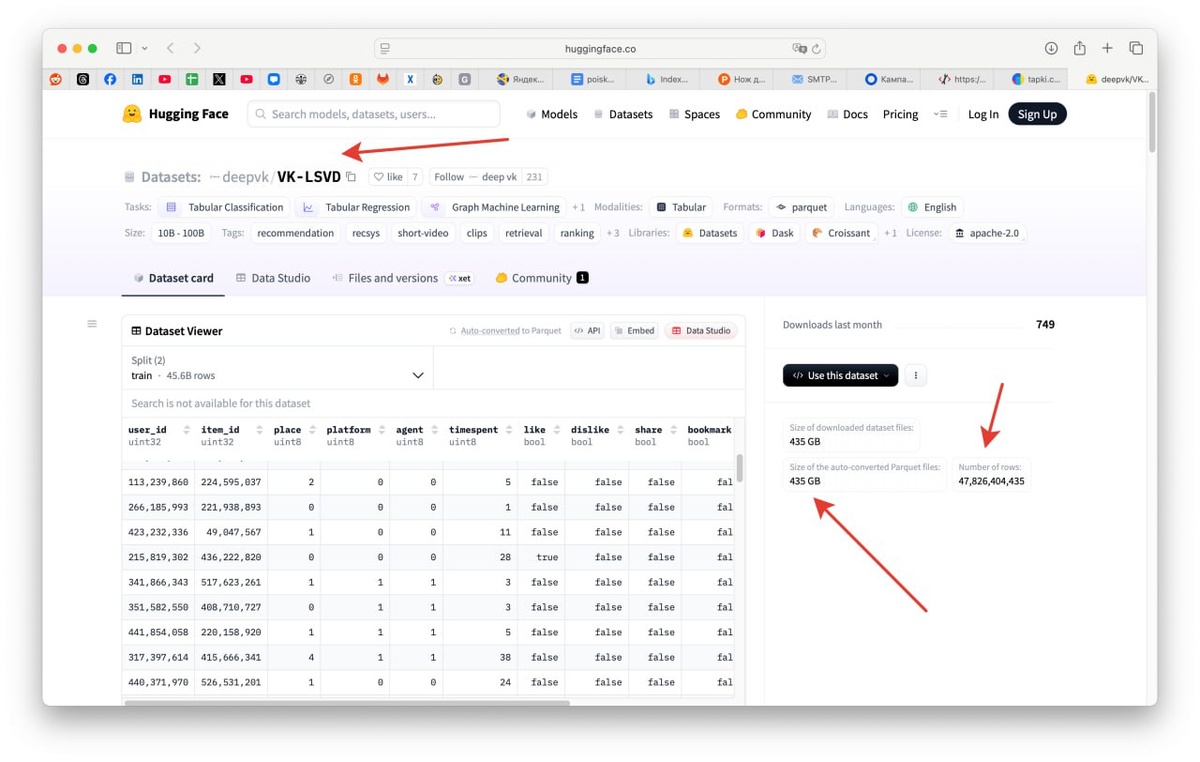Open the Reddit pinned tab
Screen dimensions: 1200x762
tap(56, 79)
